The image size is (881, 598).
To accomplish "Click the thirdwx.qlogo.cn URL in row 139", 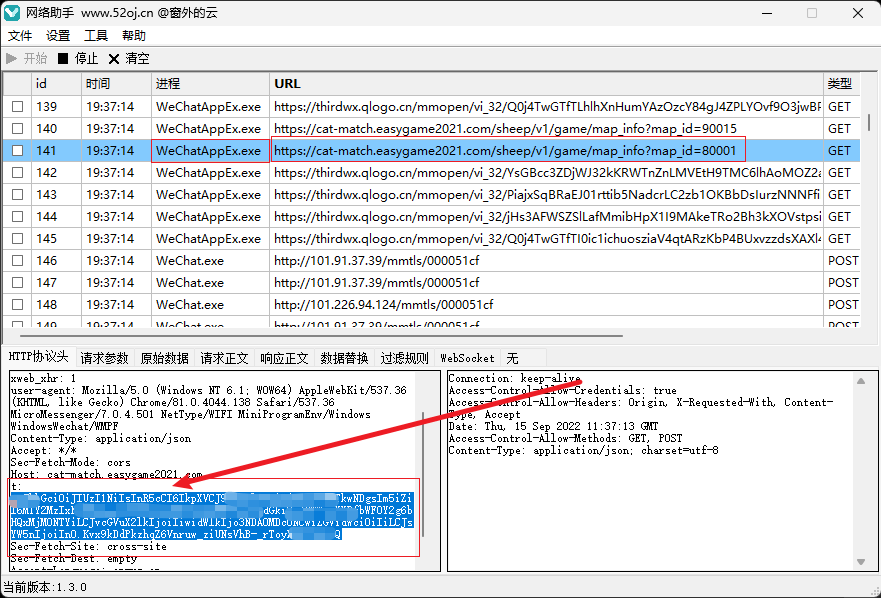I will 547,107.
